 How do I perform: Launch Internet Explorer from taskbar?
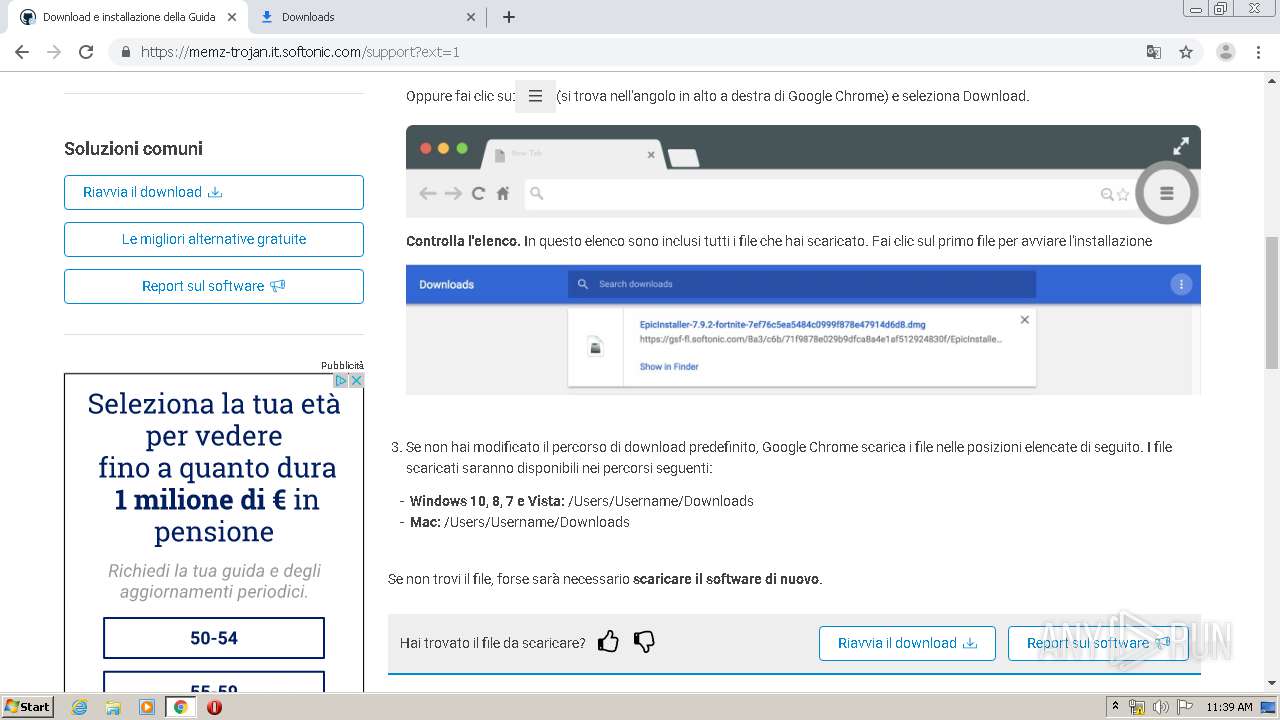click(80, 707)
